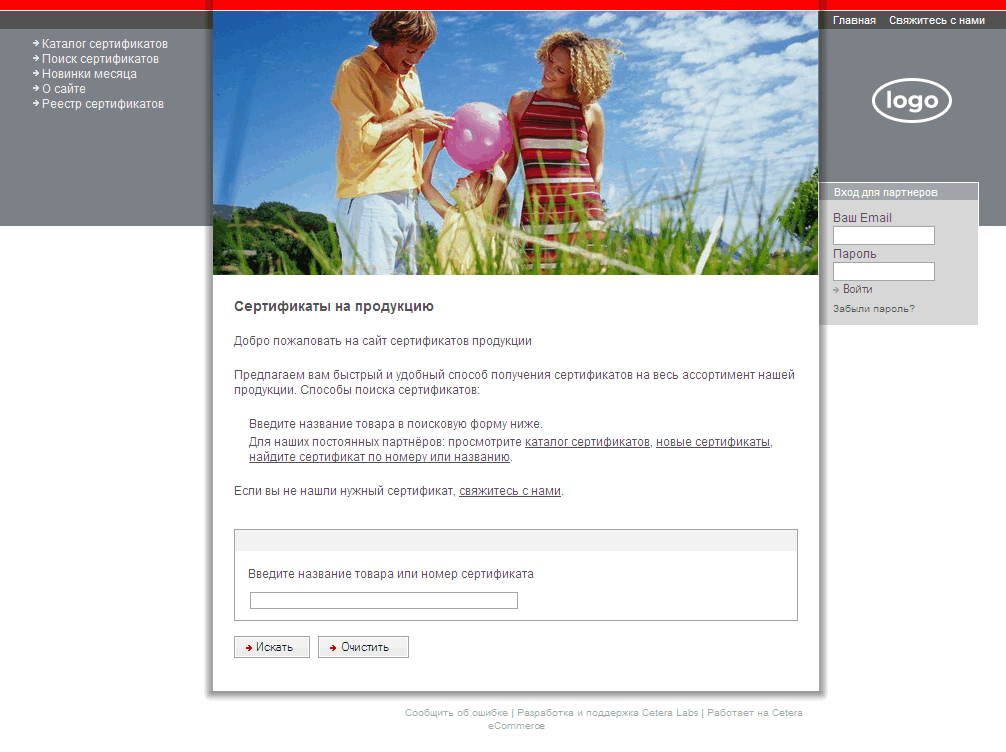Click Главная in top navigation
The image size is (1006, 752).
pos(854,20)
